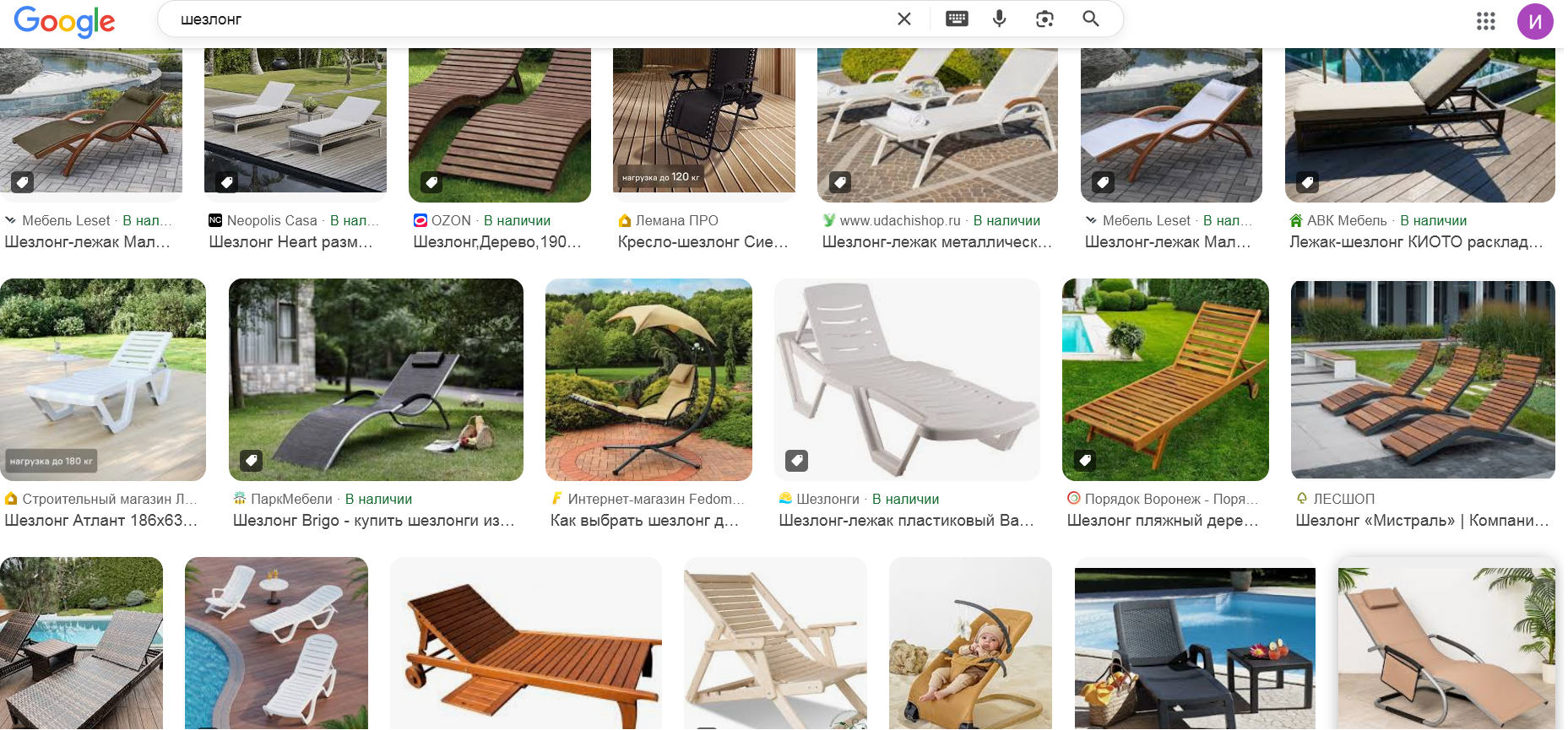
Task: Click the magnifying glass search button
Action: click(1091, 19)
